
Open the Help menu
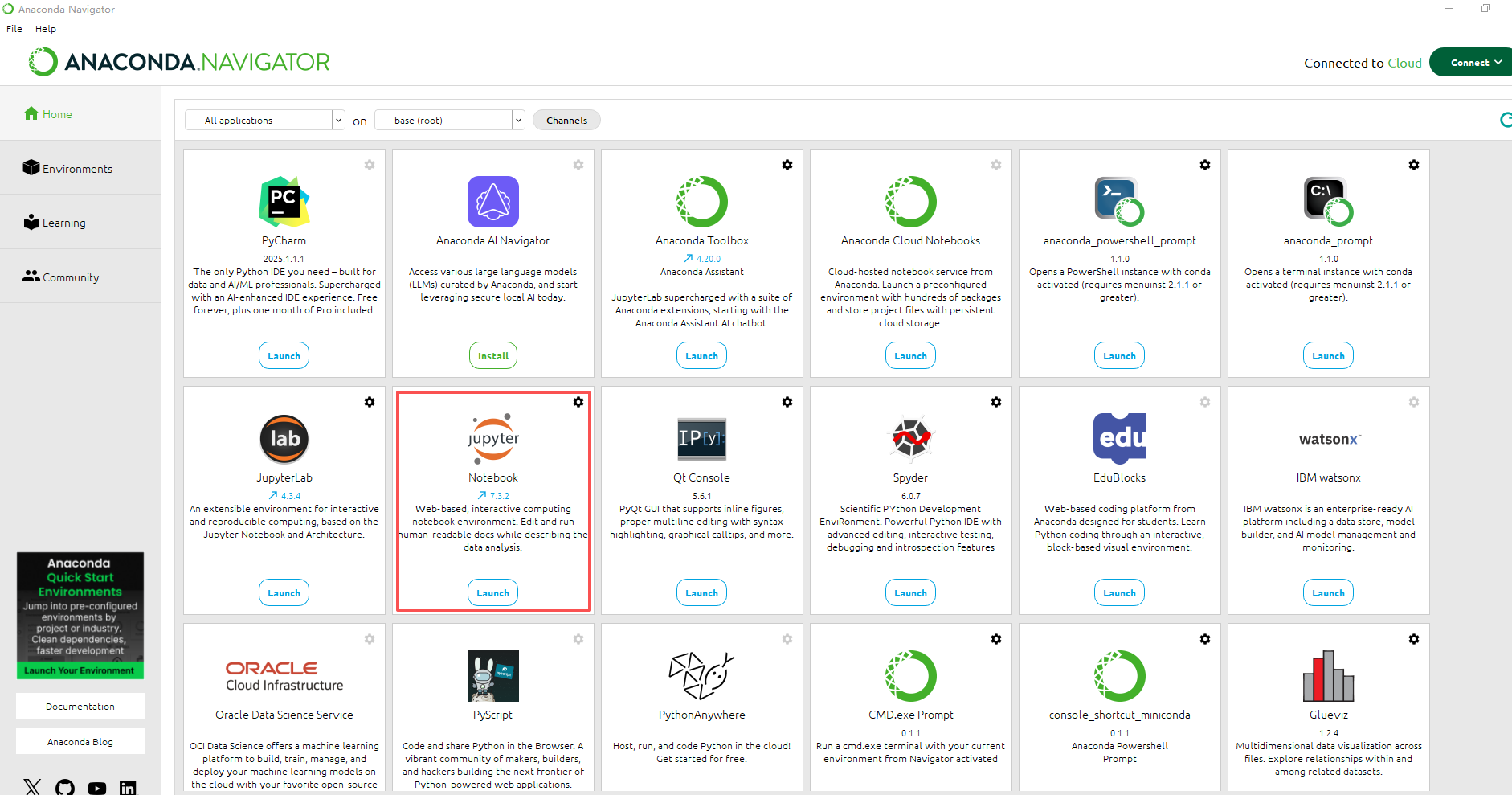pyautogui.click(x=46, y=29)
